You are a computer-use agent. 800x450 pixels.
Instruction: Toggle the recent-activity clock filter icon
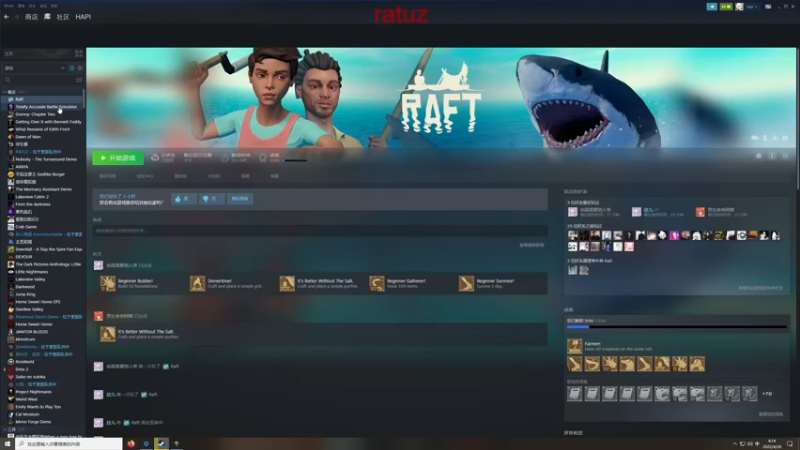(71, 68)
